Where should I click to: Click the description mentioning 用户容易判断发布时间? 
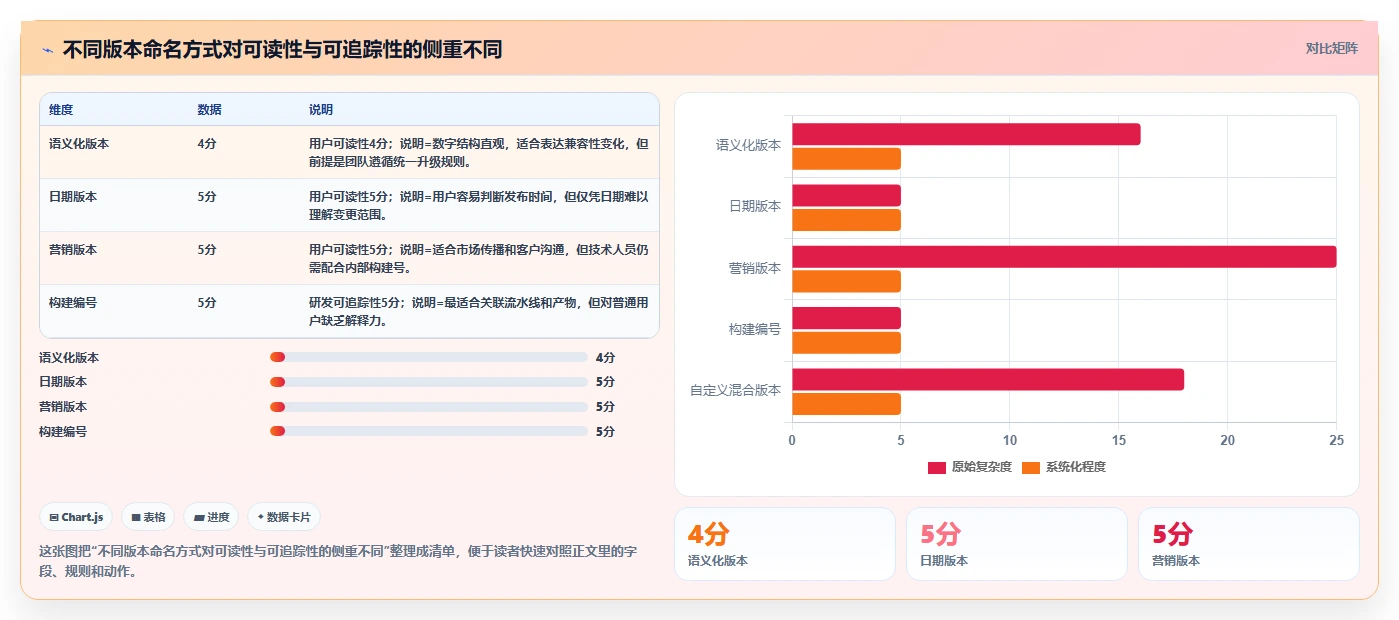coord(479,205)
